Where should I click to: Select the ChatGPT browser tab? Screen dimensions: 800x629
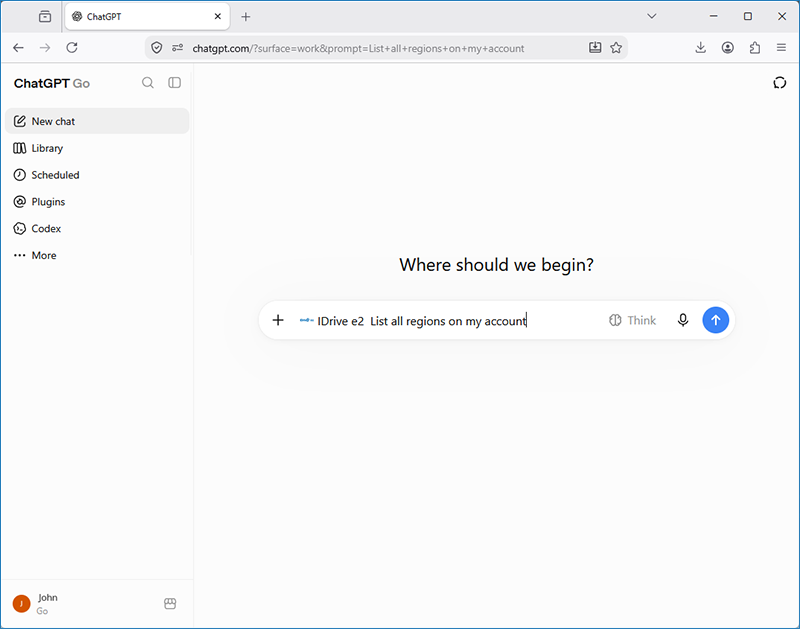[x=147, y=17]
